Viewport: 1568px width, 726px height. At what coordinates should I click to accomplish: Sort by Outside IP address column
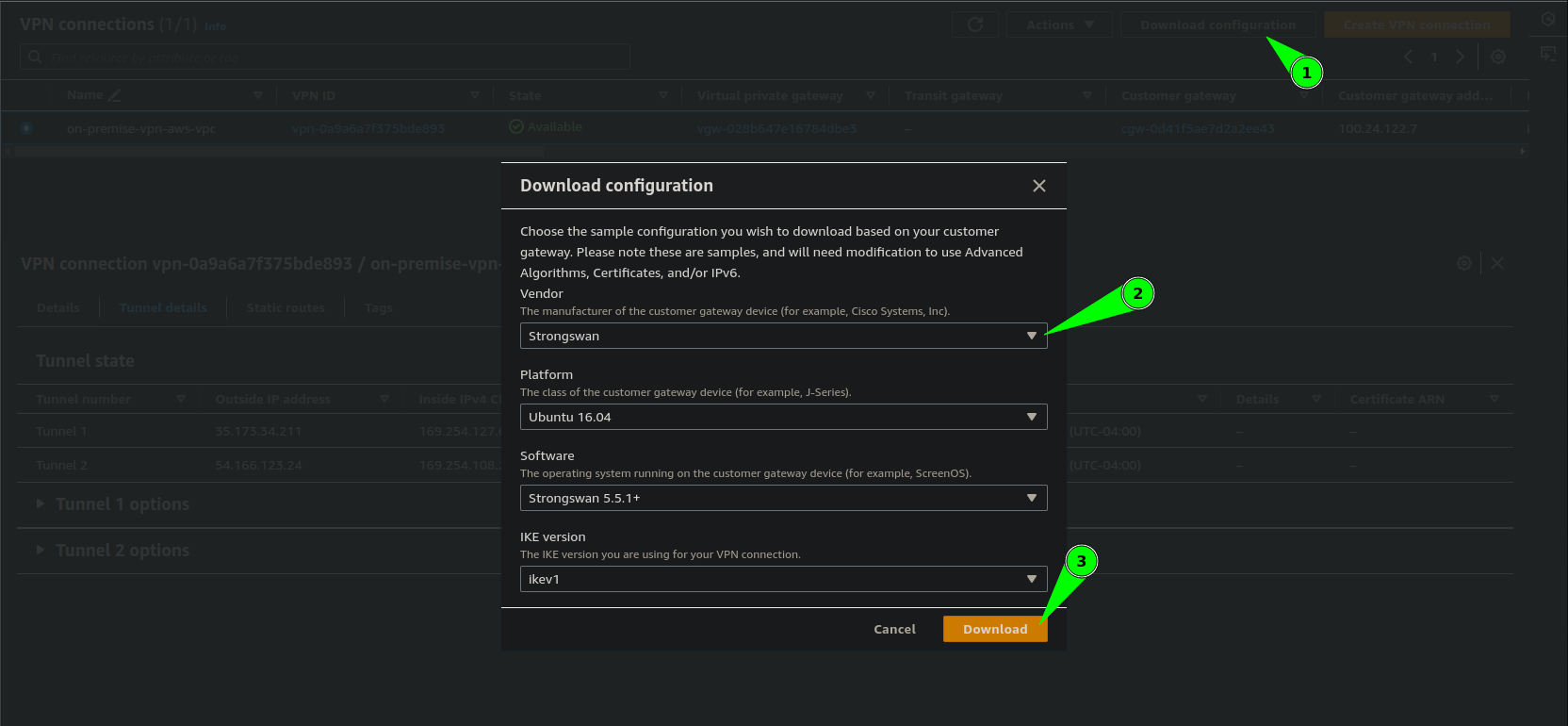coord(384,399)
